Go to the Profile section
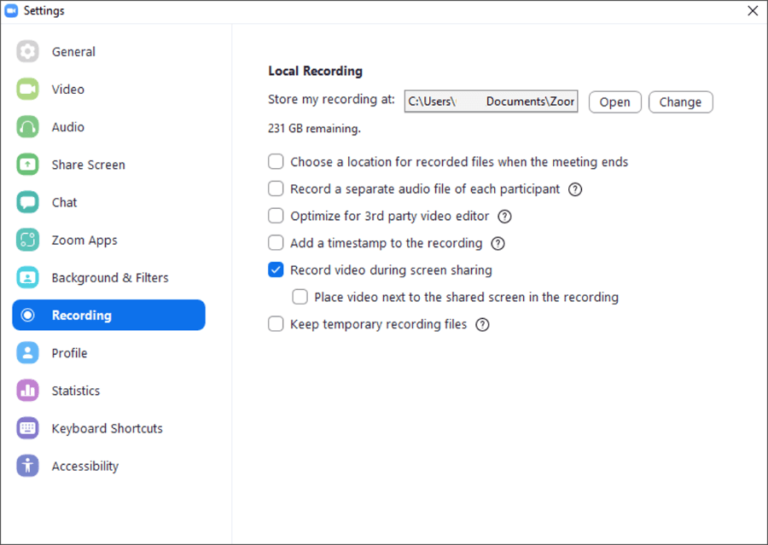The height and width of the screenshot is (545, 768). pos(109,353)
